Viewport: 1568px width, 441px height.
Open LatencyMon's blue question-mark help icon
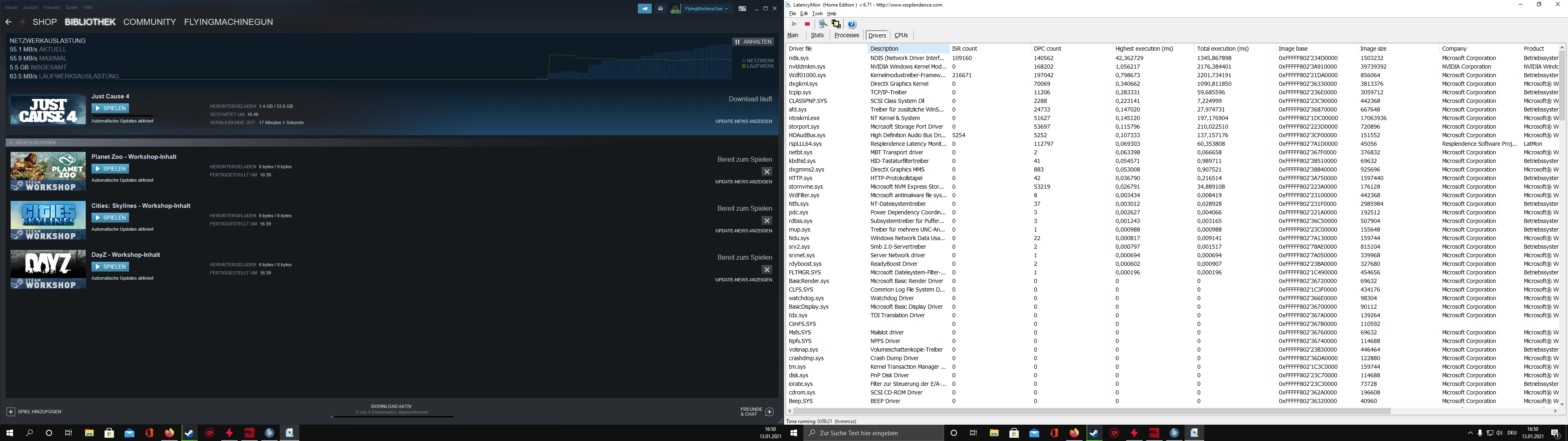(x=852, y=24)
